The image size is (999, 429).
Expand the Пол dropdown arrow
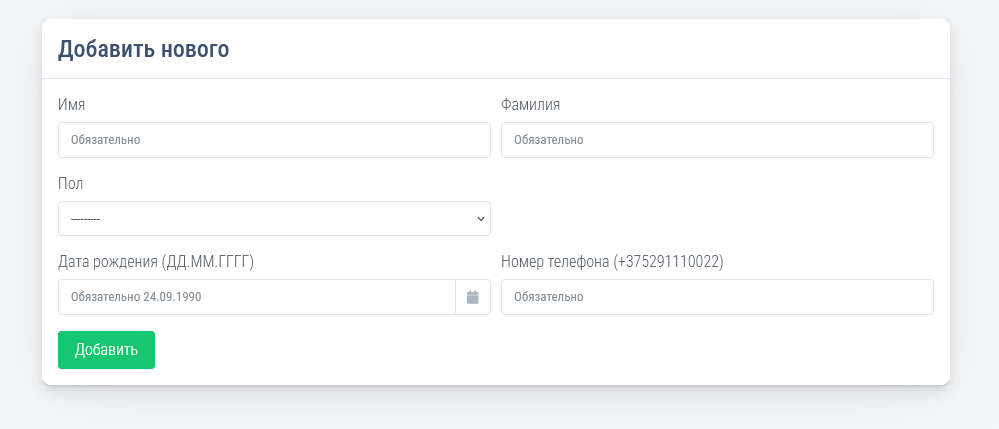481,218
